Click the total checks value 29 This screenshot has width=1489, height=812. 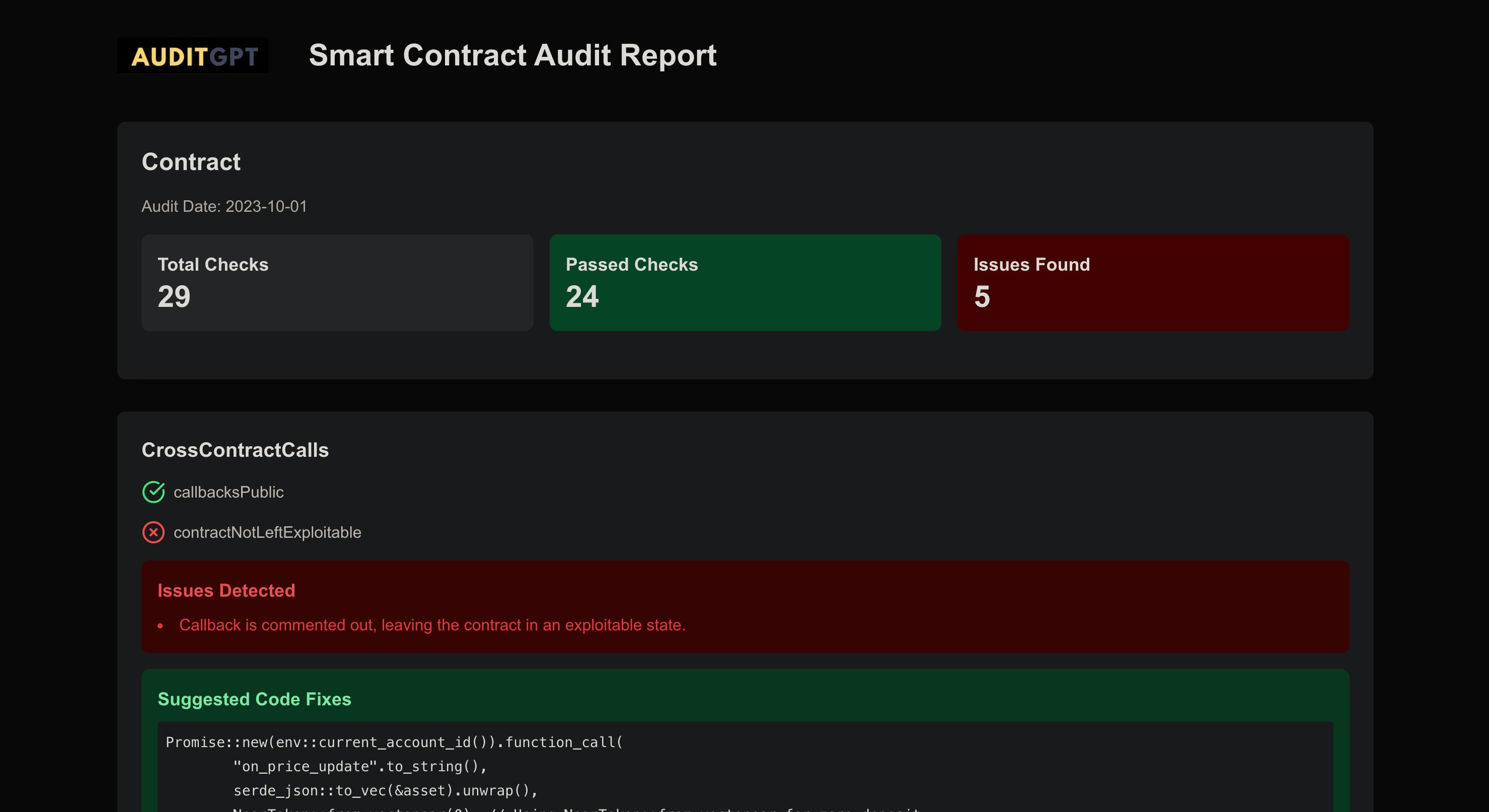pyautogui.click(x=174, y=297)
